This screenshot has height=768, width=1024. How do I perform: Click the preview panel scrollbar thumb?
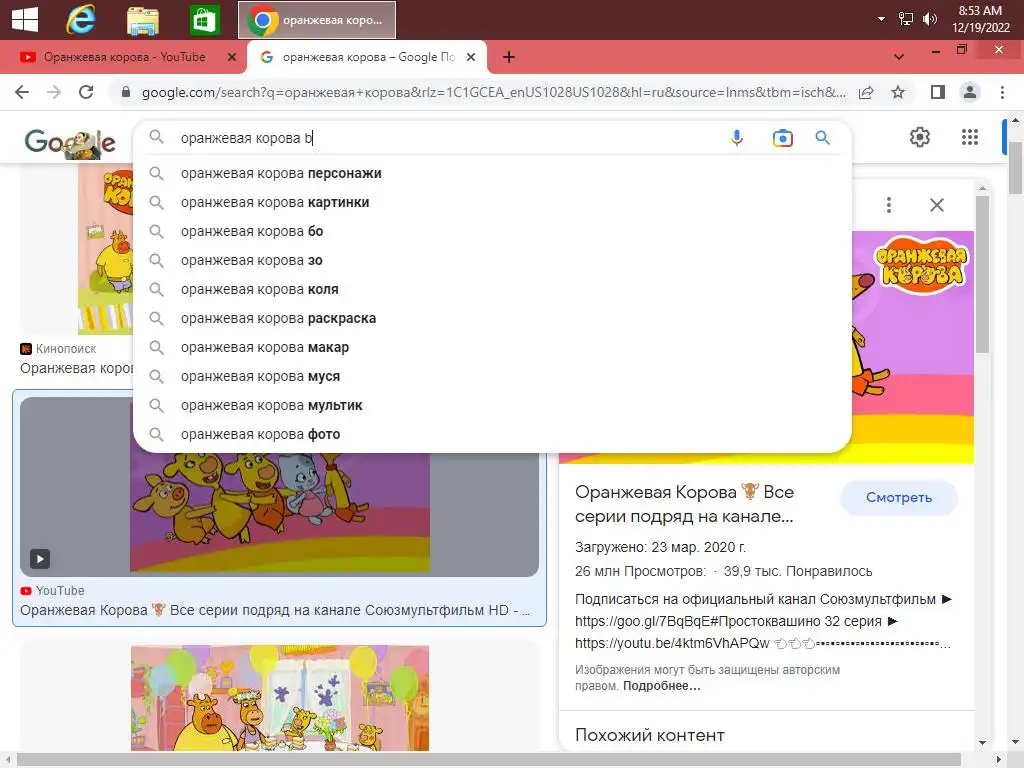tap(982, 274)
